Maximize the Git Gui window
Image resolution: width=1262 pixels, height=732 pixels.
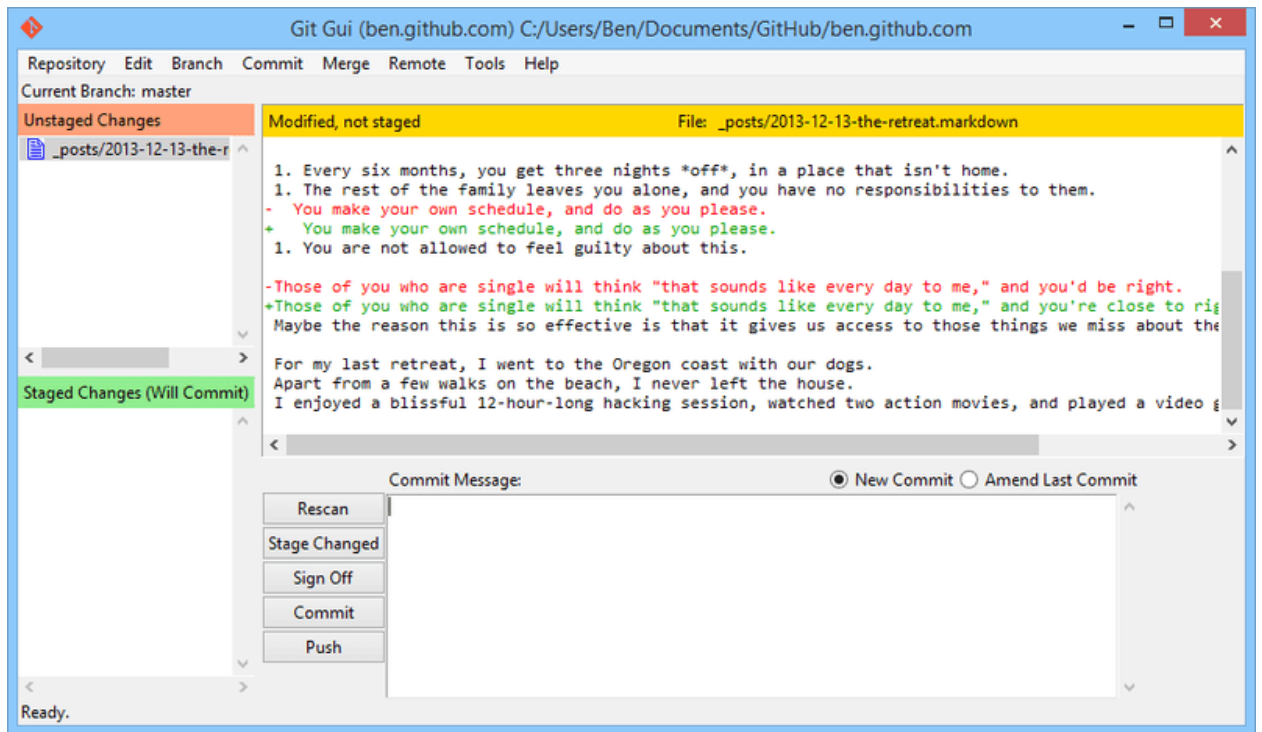click(x=1166, y=23)
